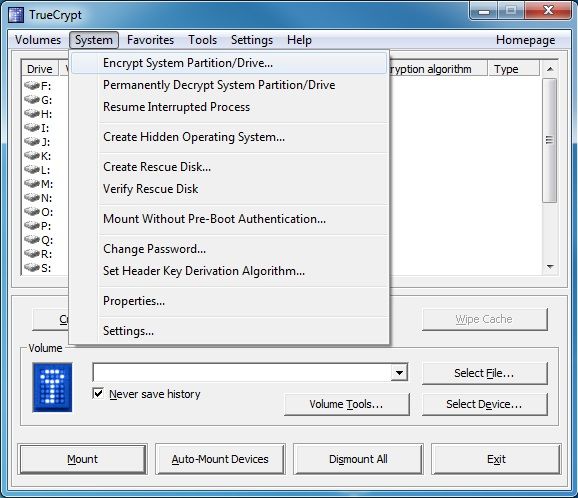Choose Set Header Key Derivation Algorithm
The width and height of the screenshot is (578, 498).
[229, 271]
